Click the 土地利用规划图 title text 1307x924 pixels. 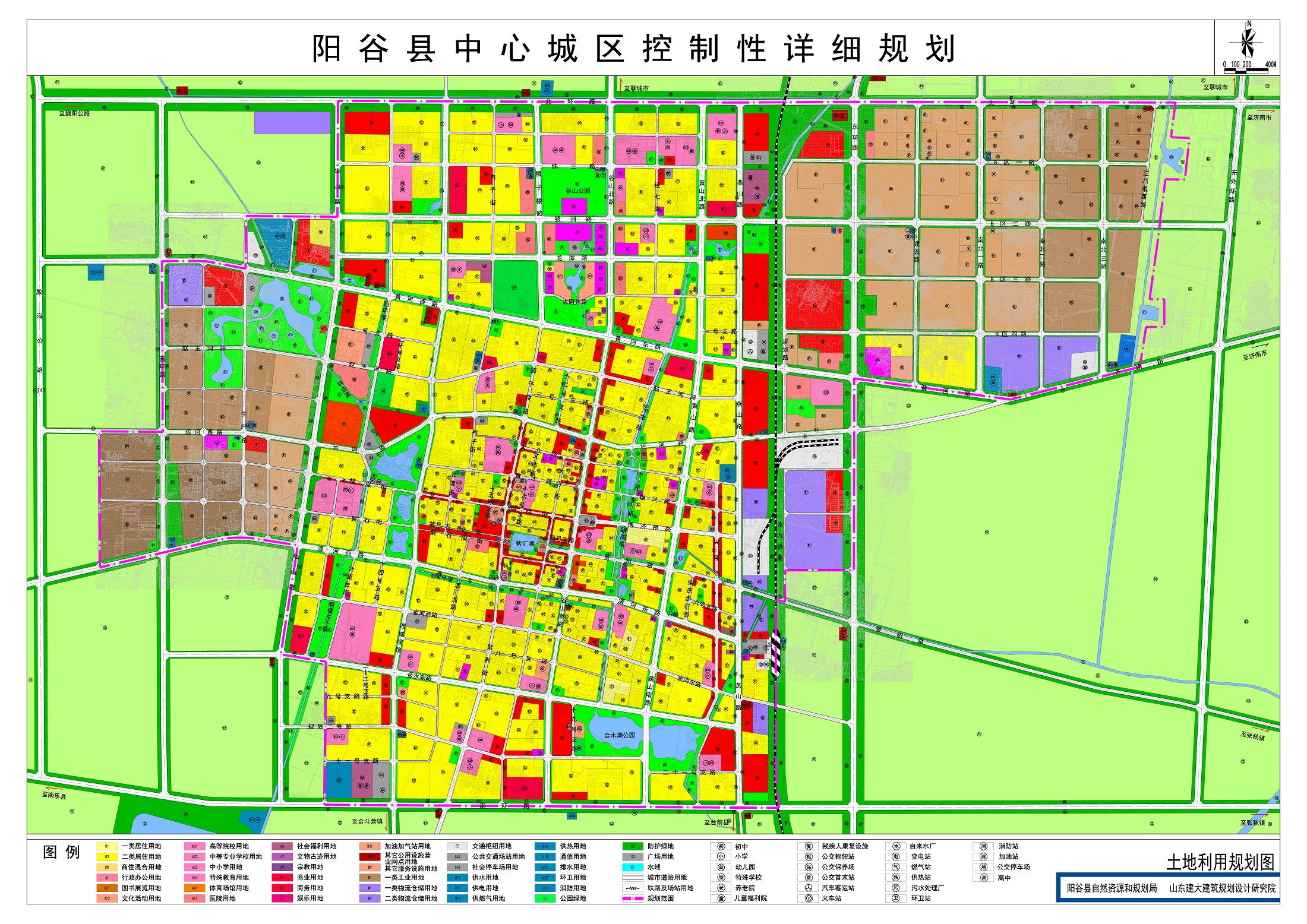1220,862
